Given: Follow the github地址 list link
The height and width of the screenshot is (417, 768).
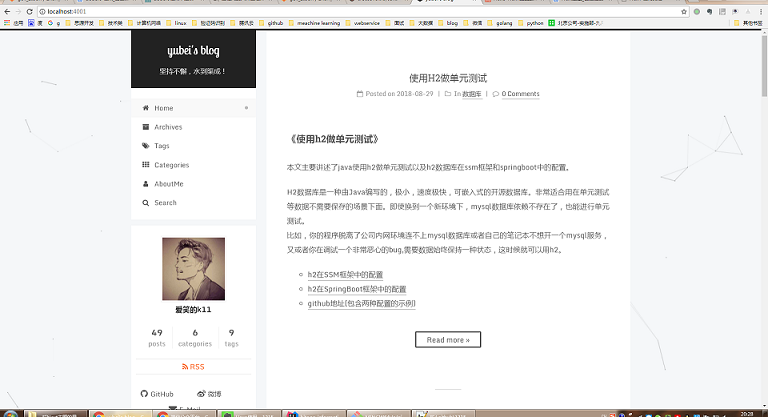Looking at the screenshot, I should tap(361, 303).
